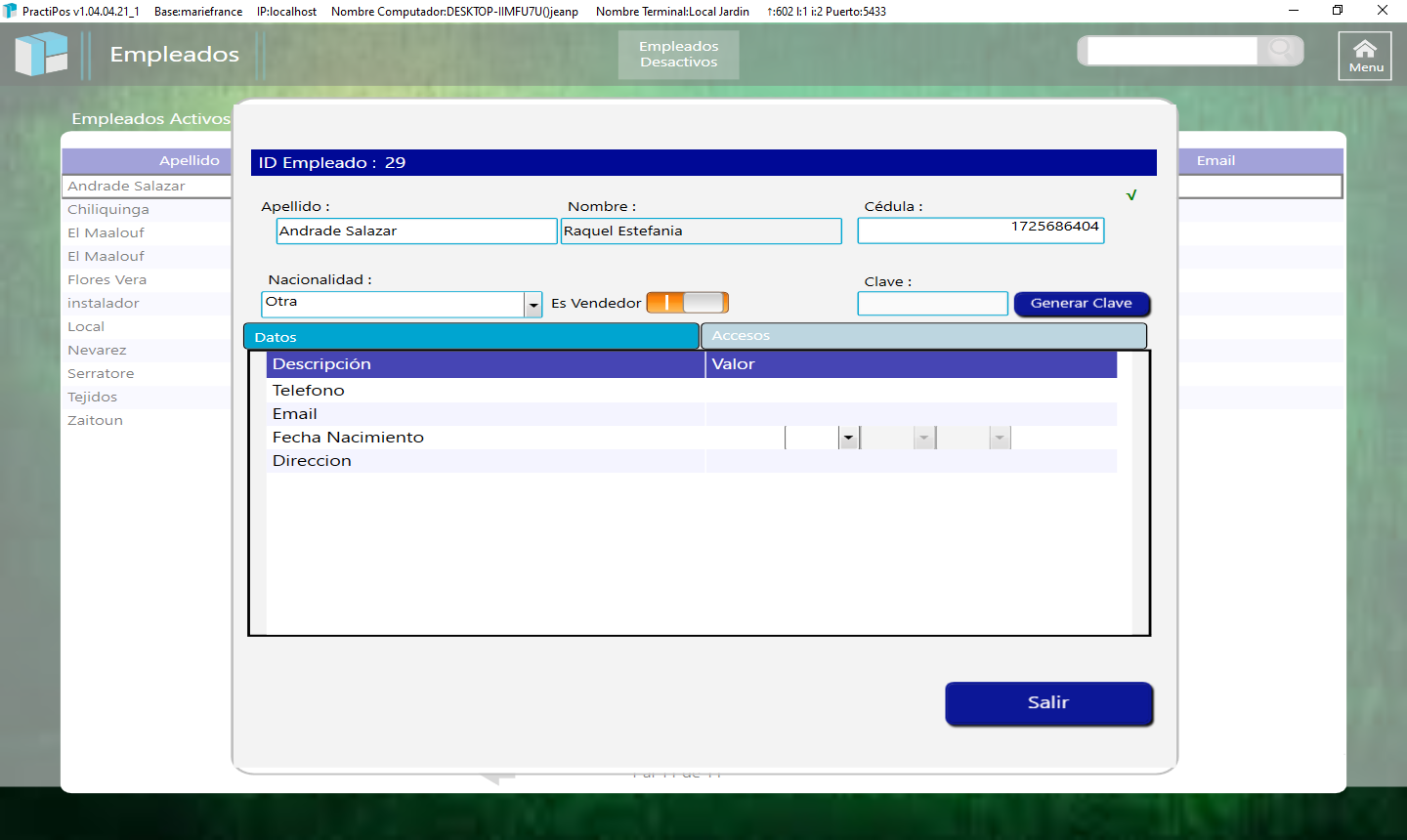Switch to the Accesos tab
This screenshot has width=1407, height=840.
click(922, 336)
